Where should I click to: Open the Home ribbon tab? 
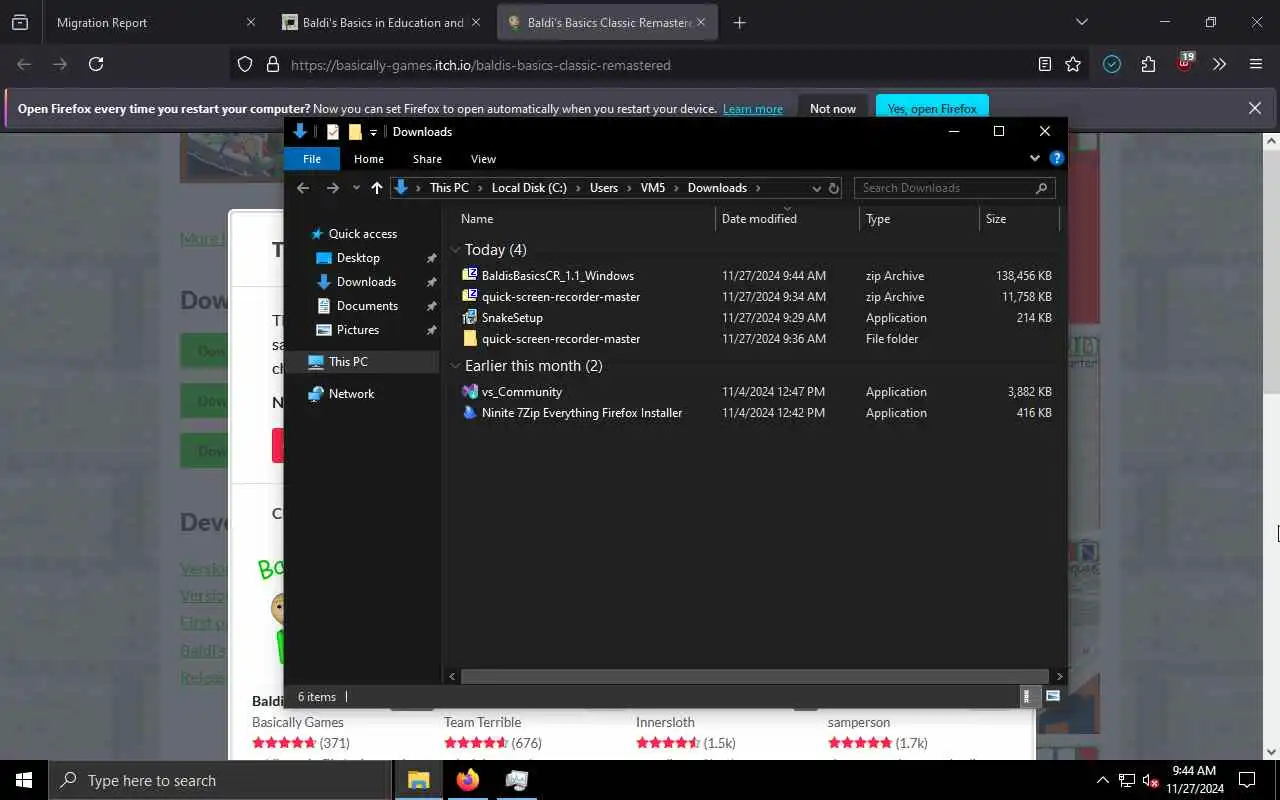point(369,158)
